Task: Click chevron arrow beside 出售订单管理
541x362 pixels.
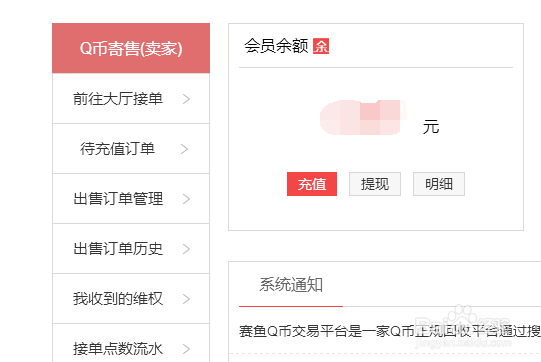Action: (186, 199)
